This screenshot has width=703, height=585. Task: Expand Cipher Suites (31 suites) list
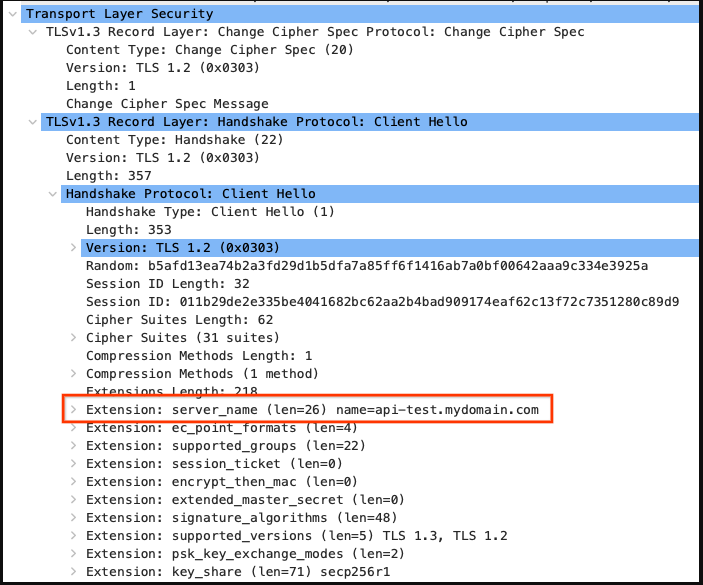(x=73, y=338)
